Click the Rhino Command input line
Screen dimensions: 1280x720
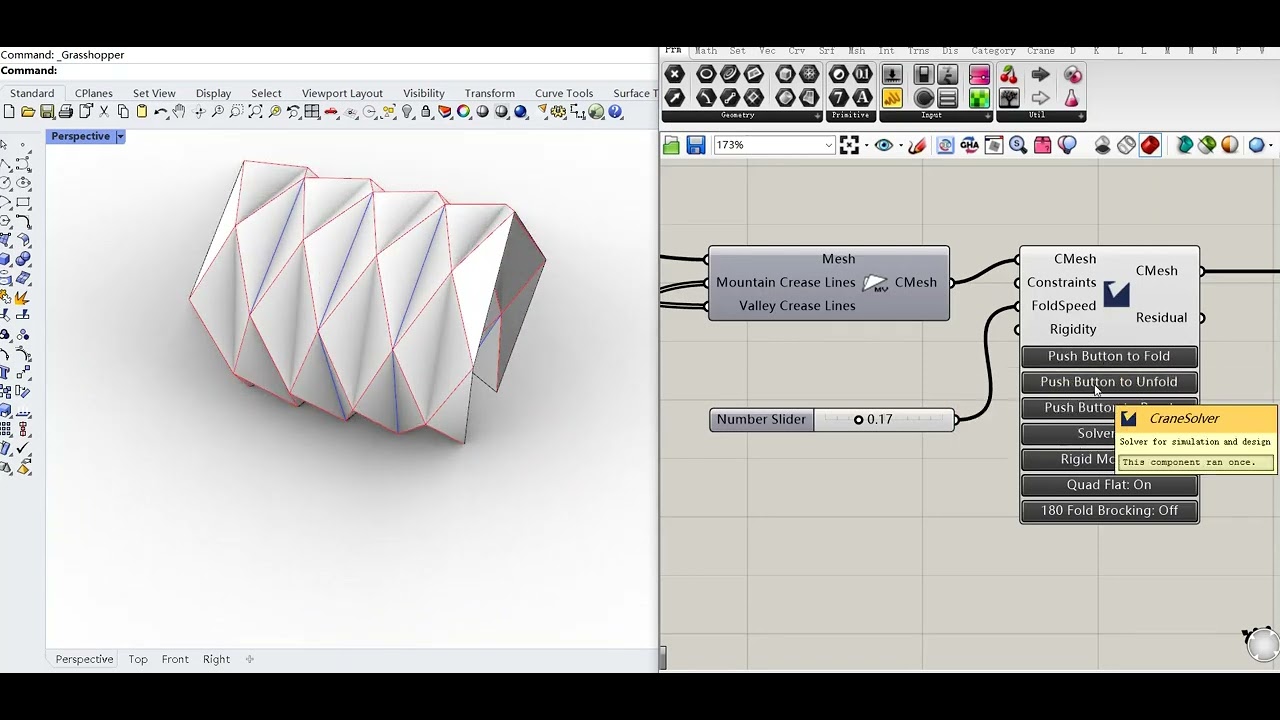[330, 71]
